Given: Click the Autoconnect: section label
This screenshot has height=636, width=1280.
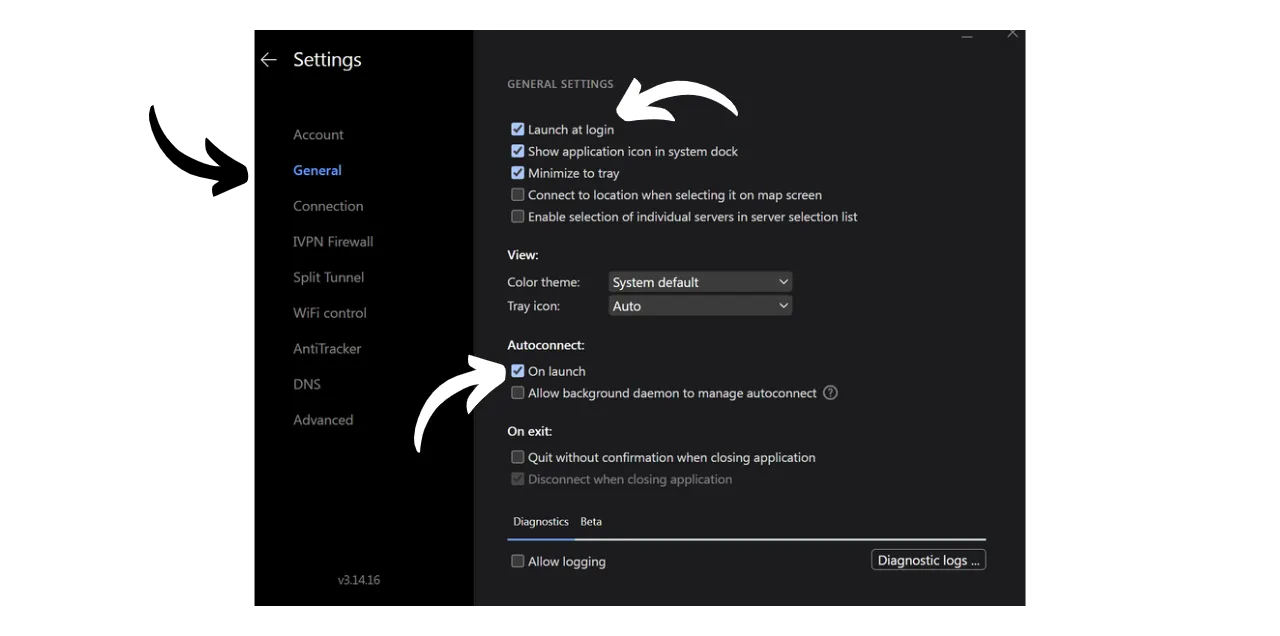Looking at the screenshot, I should tap(546, 345).
